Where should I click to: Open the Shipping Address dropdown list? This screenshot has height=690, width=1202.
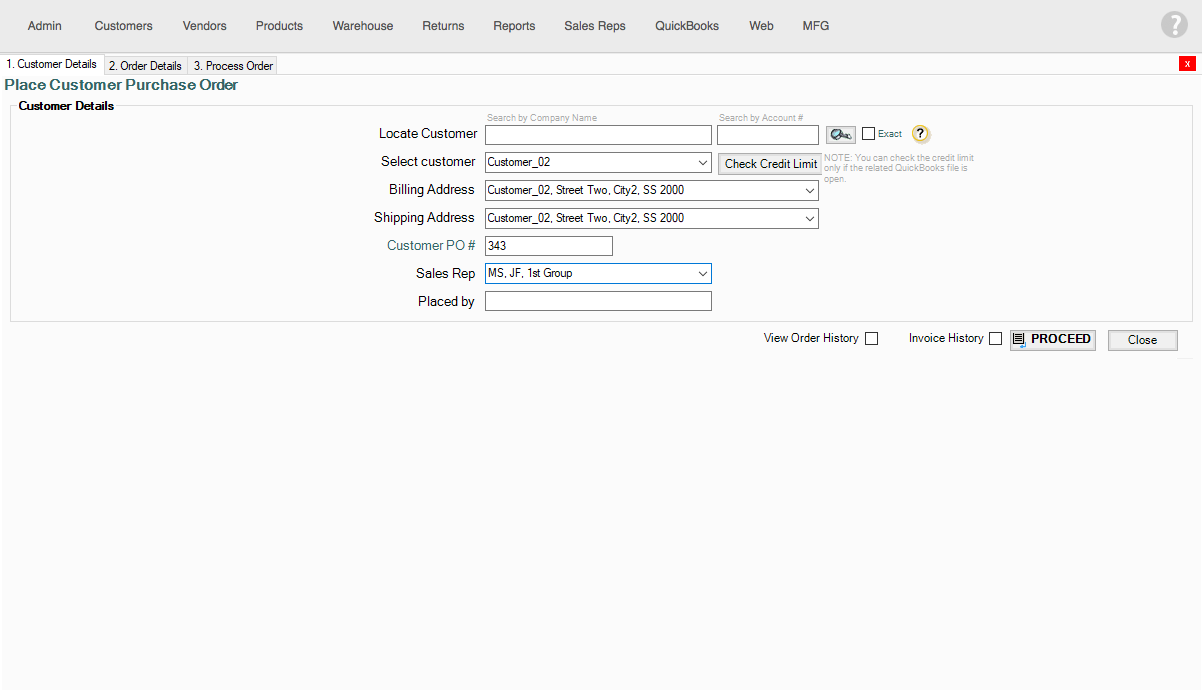point(809,218)
